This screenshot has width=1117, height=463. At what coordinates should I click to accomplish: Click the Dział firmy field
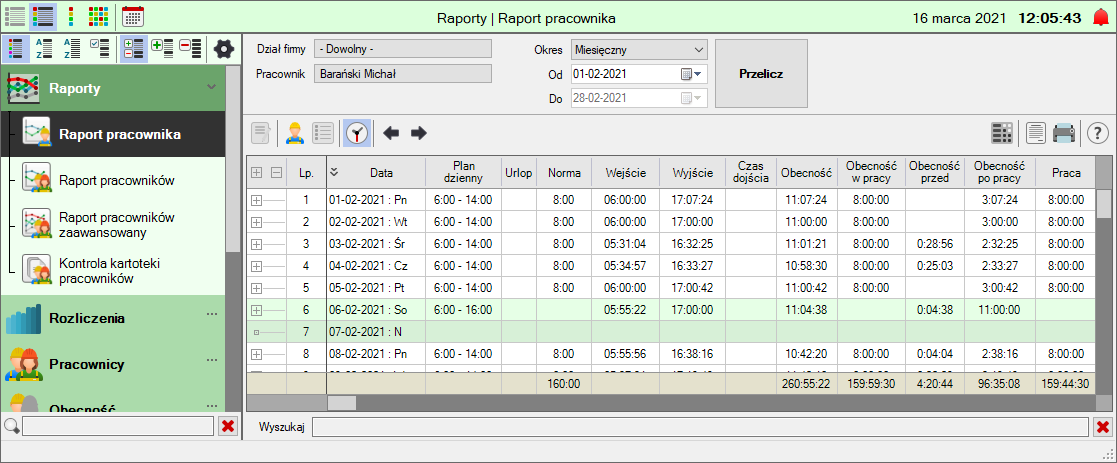click(402, 49)
